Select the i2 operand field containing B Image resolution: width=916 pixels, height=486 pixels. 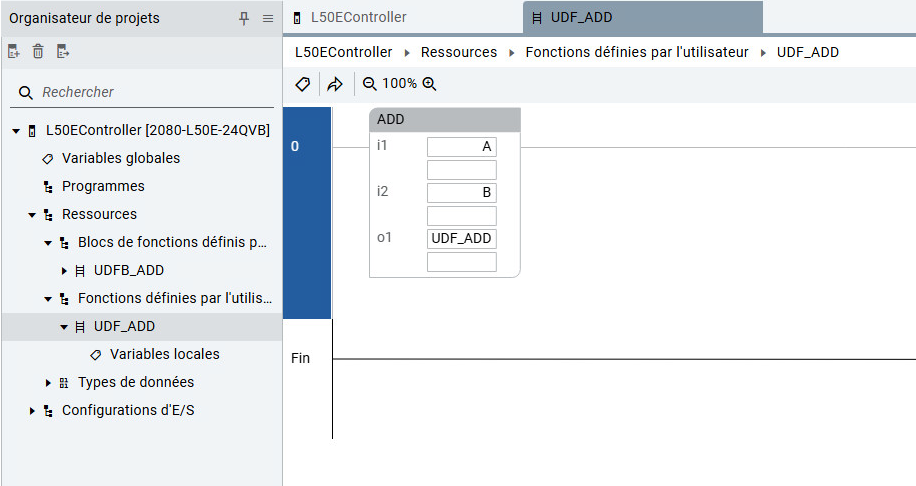462,192
